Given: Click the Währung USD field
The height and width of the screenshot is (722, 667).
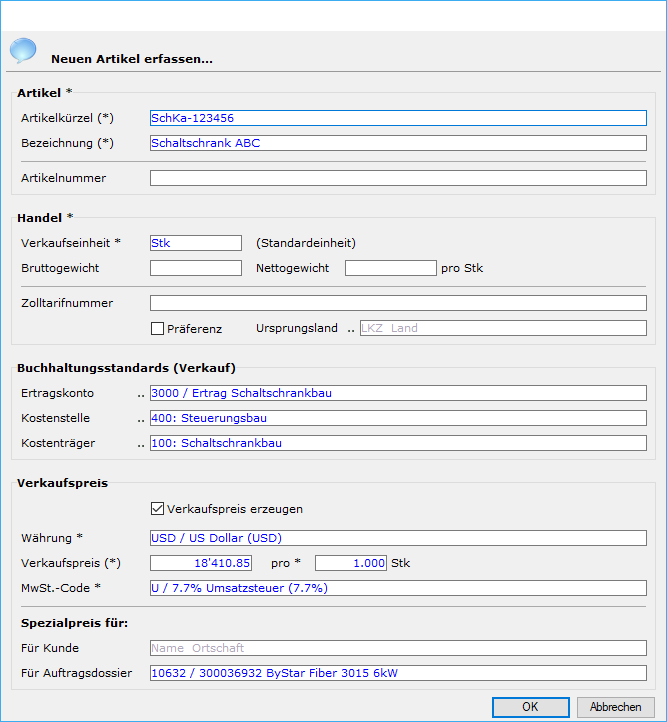Looking at the screenshot, I should tap(398, 538).
